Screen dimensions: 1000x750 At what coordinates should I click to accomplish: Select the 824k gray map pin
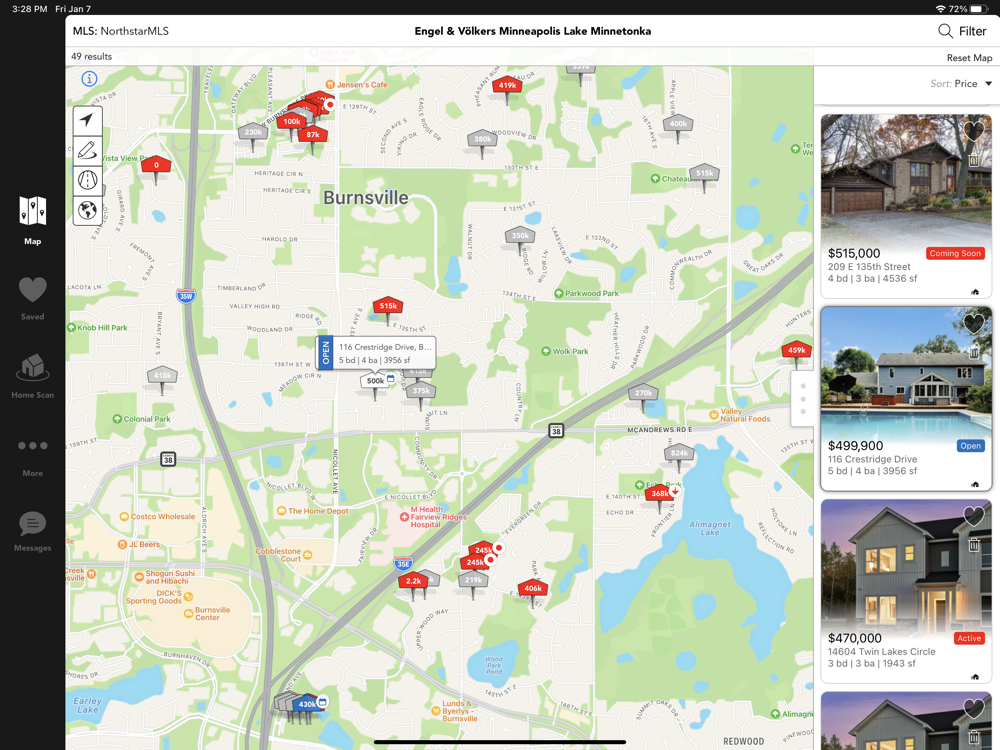tap(679, 453)
